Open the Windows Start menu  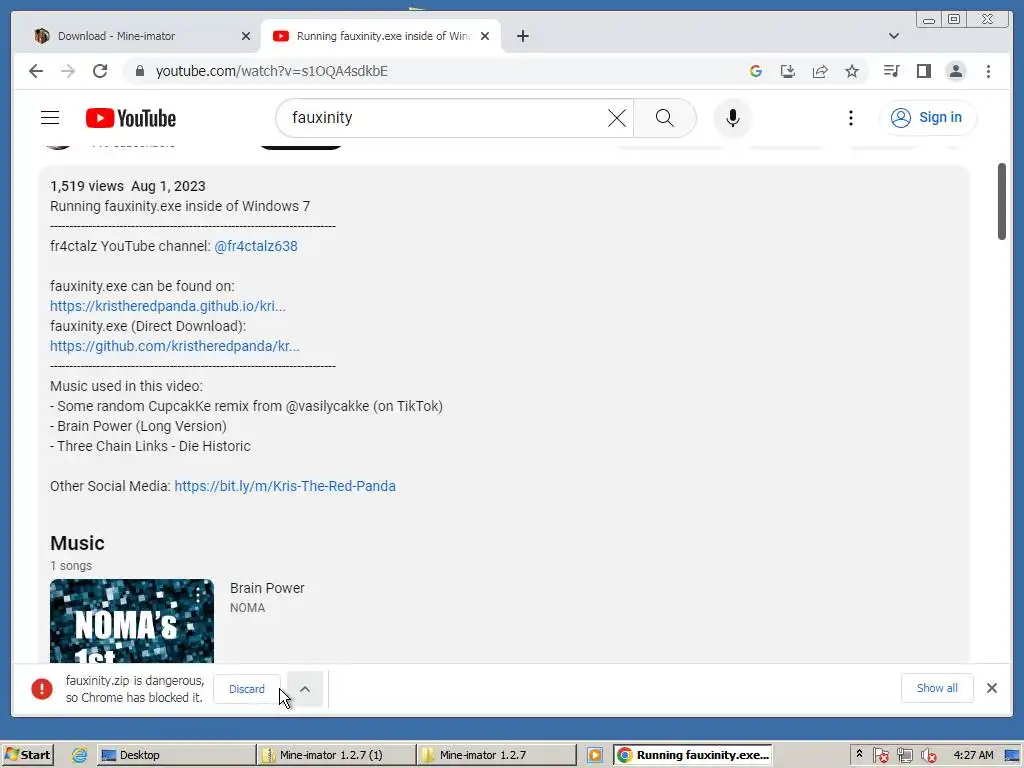(x=27, y=755)
